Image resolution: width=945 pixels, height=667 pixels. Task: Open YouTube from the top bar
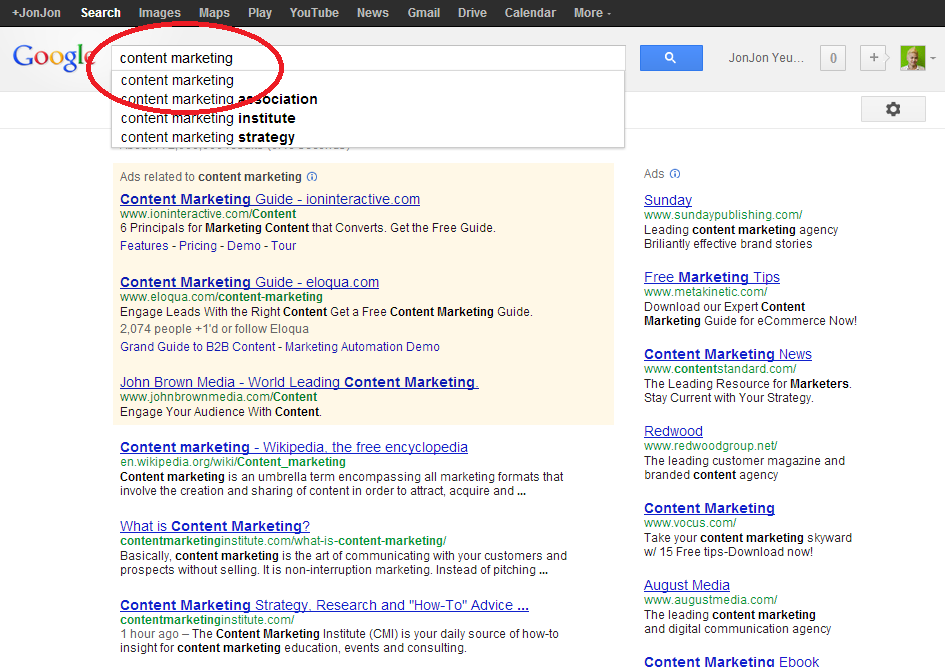coord(314,13)
